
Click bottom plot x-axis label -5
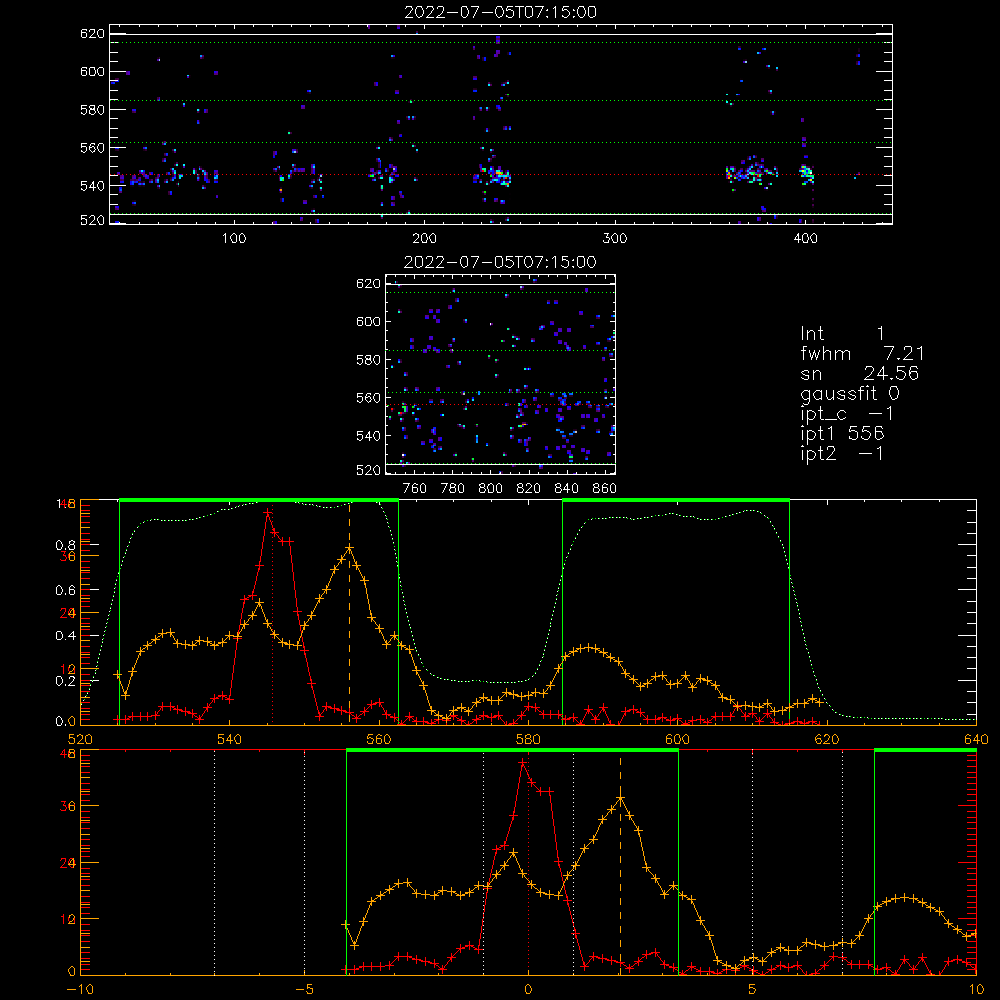tap(304, 989)
